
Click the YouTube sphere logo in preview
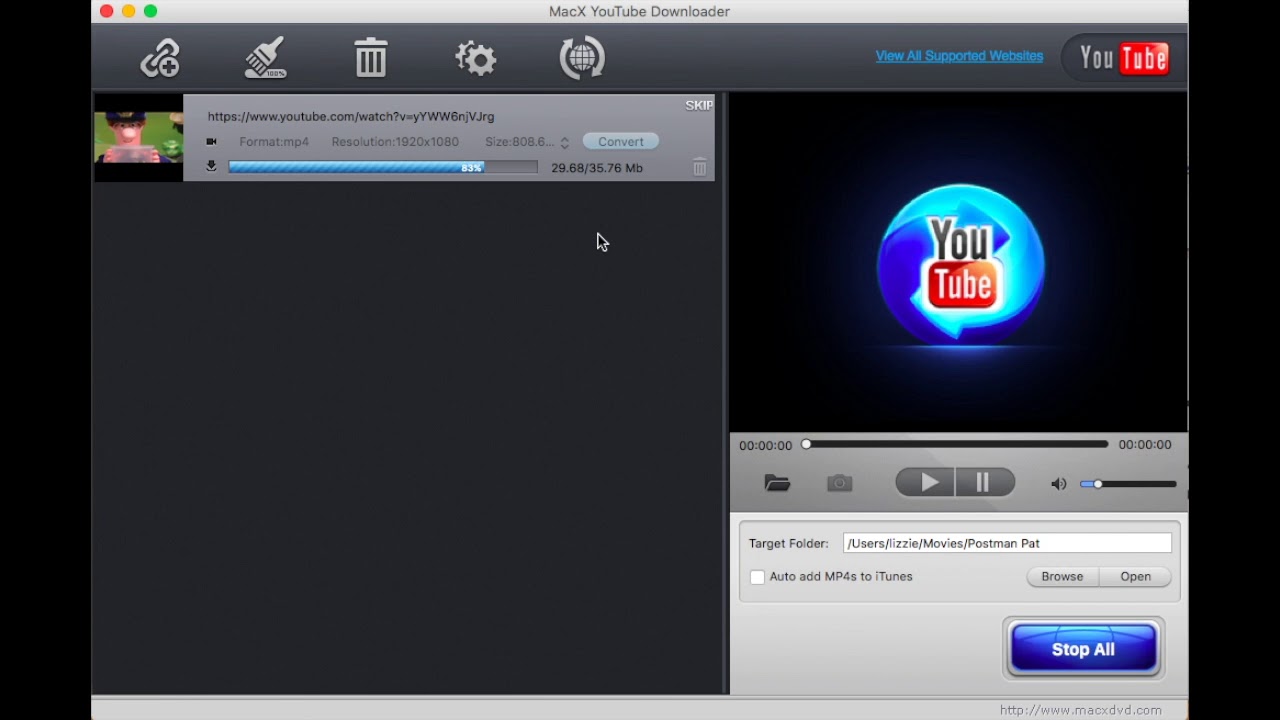coord(961,264)
